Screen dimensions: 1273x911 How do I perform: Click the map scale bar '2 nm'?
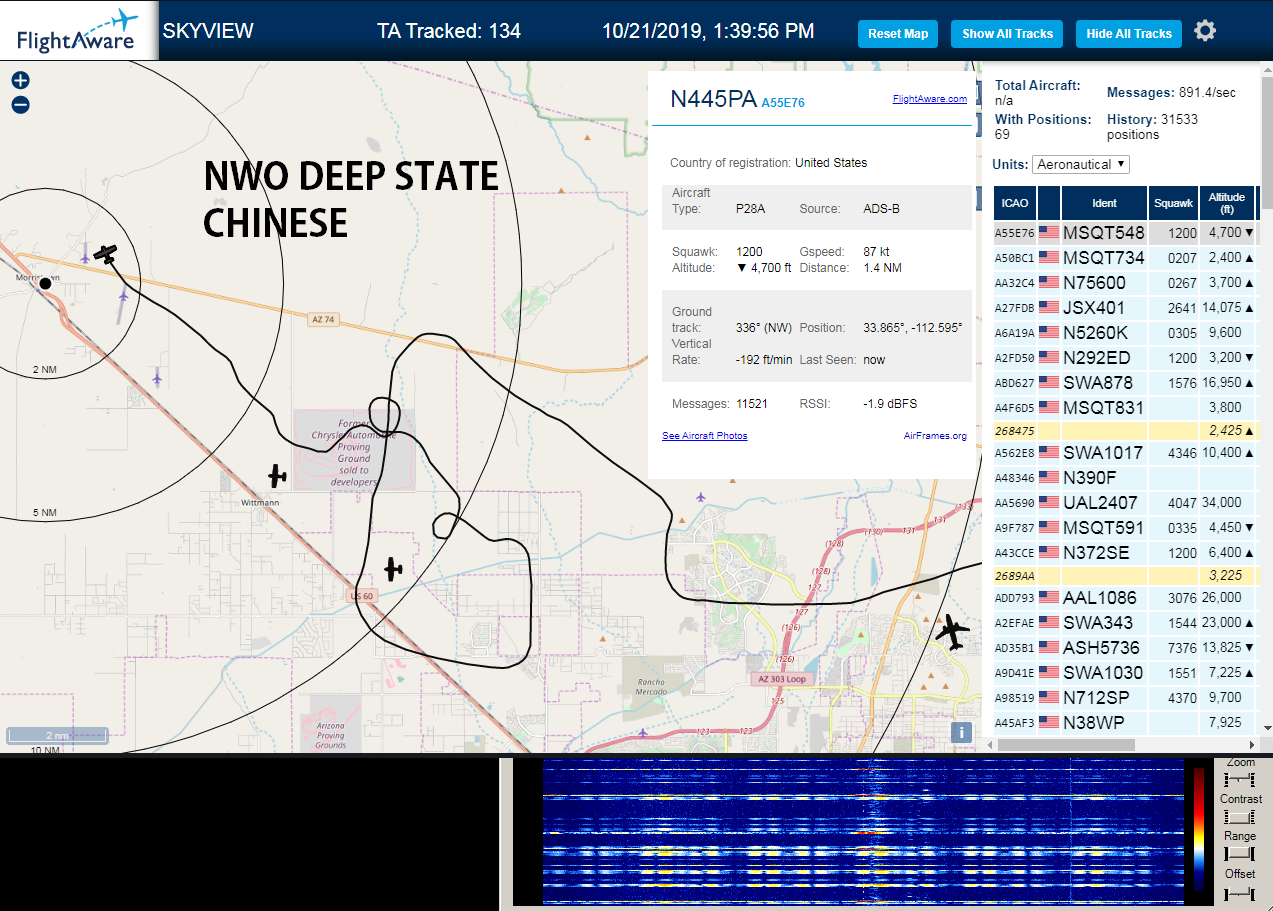click(58, 735)
